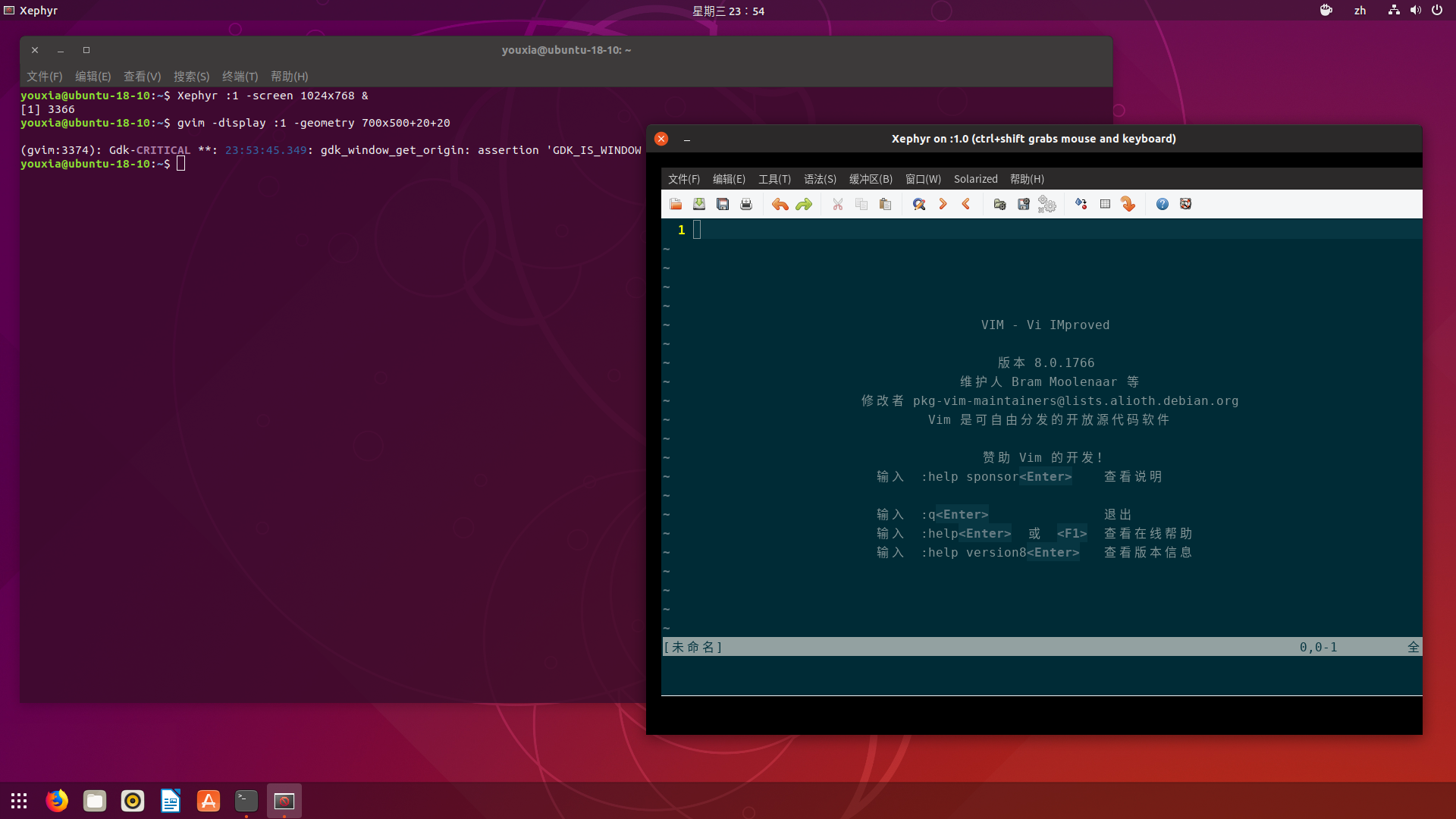The image size is (1456, 819).
Task: Click ':help version8<Enter>' text in gvim
Action: pyautogui.click(x=999, y=552)
